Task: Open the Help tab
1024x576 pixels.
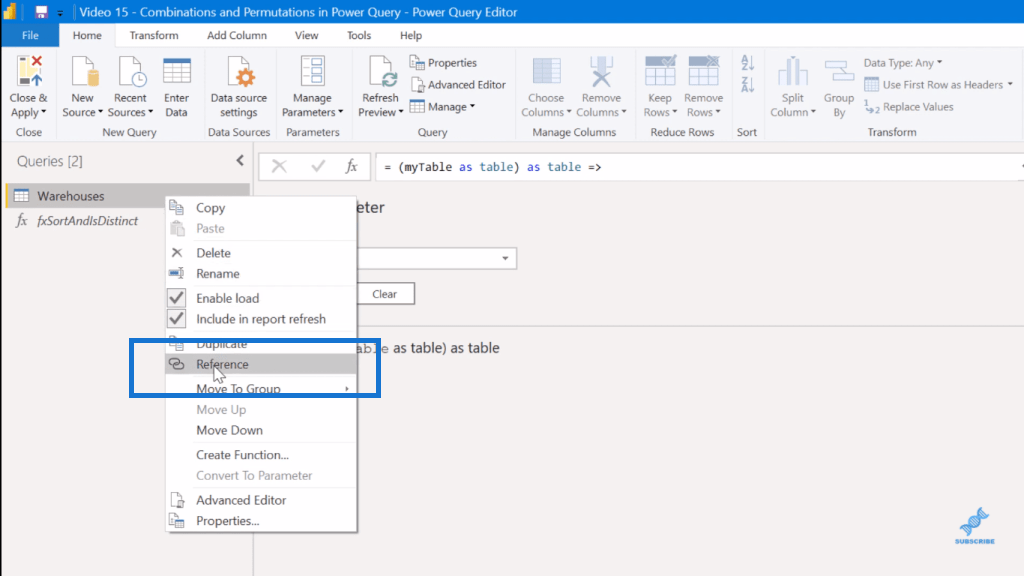Action: click(411, 35)
